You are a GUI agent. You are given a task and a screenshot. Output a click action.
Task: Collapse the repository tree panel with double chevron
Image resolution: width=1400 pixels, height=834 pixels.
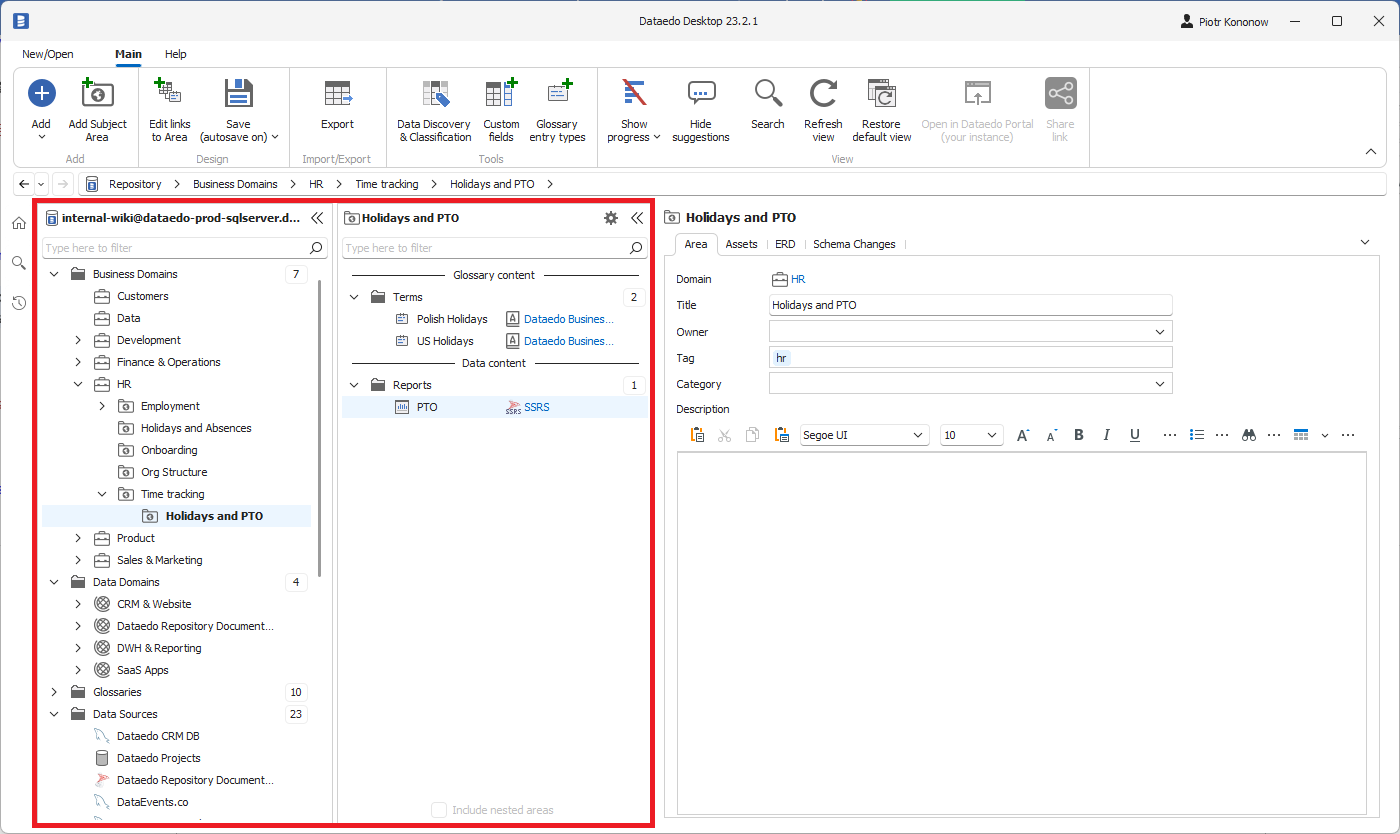tap(317, 218)
